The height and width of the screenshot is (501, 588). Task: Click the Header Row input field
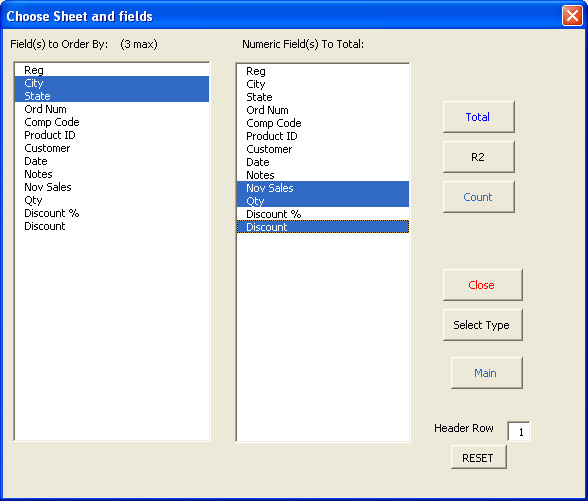point(519,432)
